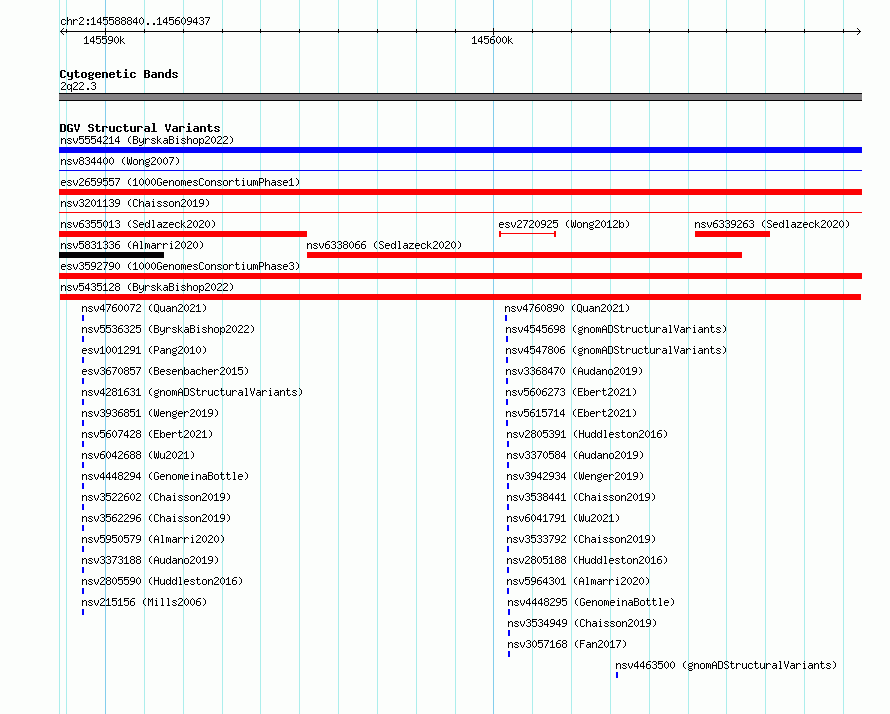Open nsv5964301 (Almarri2020) variant

point(578,581)
